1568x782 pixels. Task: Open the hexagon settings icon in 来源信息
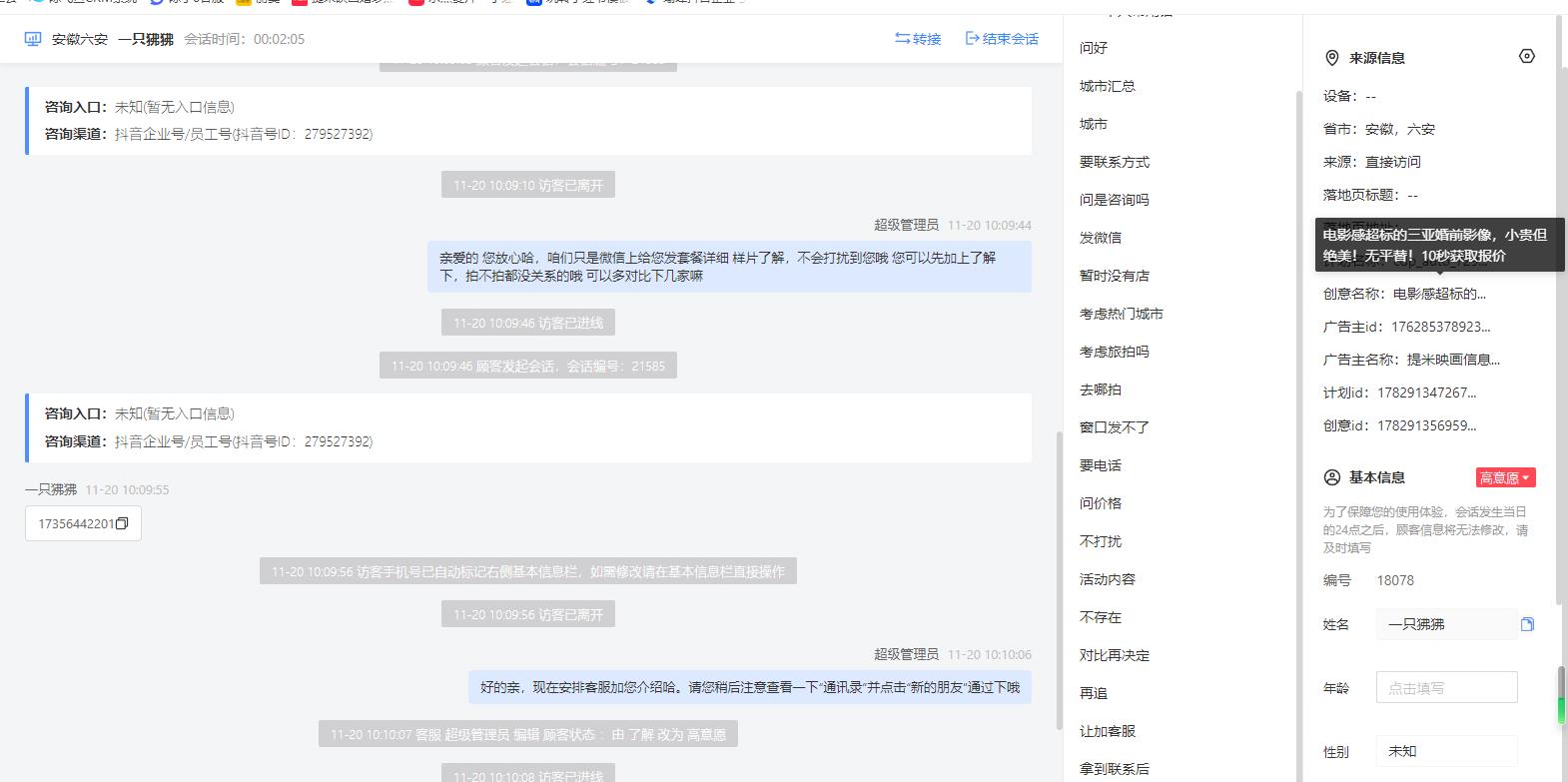tap(1526, 57)
